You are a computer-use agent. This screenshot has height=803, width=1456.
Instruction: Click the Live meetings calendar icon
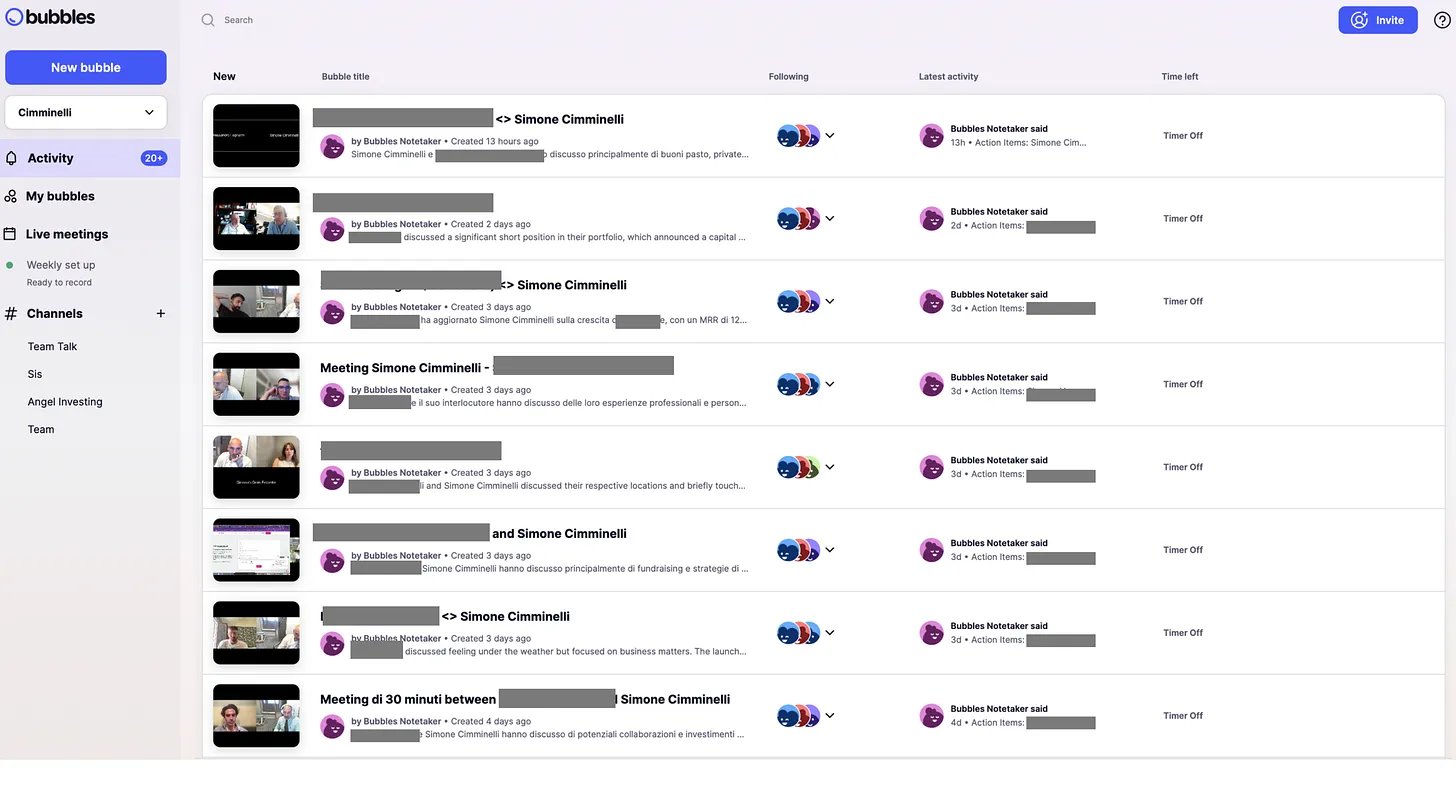coord(10,234)
